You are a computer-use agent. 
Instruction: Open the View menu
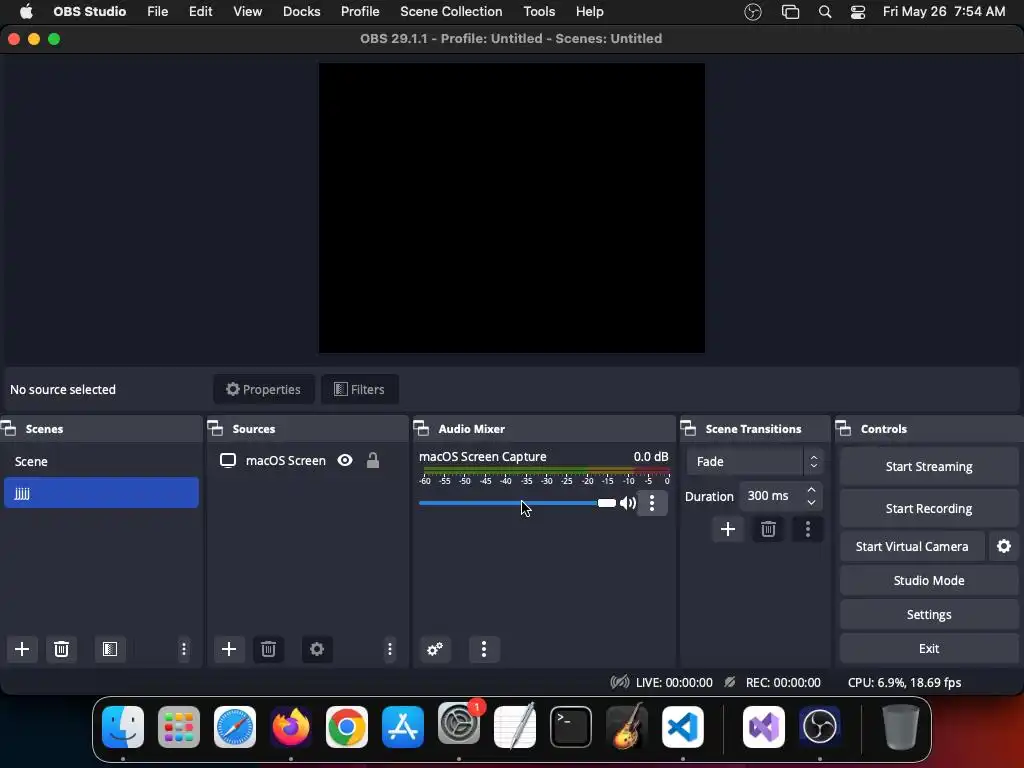coord(248,12)
